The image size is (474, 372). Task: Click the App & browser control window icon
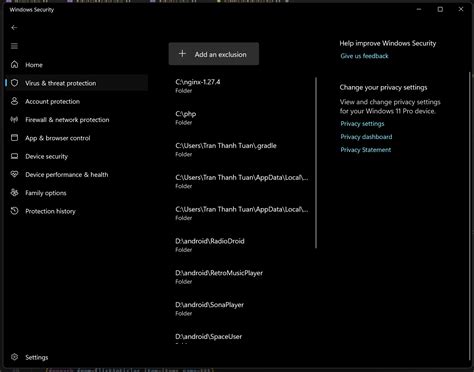14,138
